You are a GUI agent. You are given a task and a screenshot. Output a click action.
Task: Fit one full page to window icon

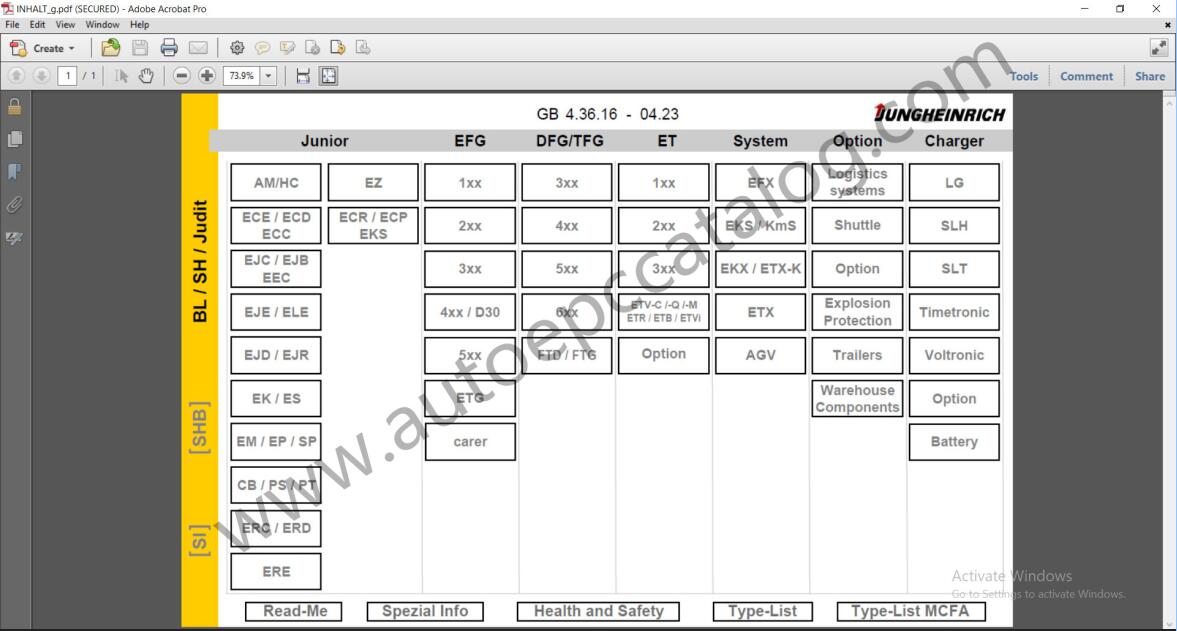pos(329,76)
